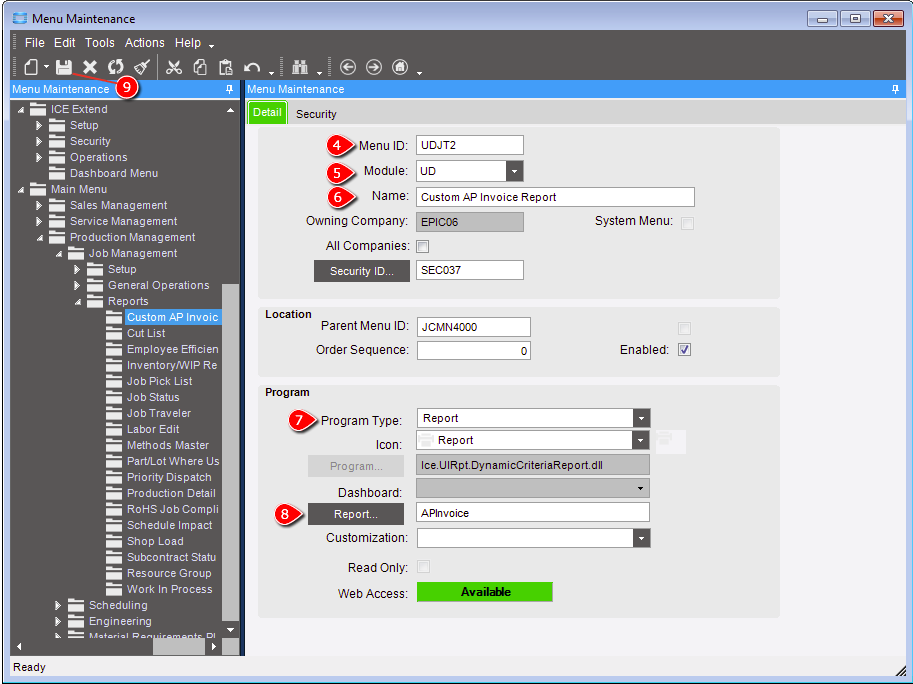This screenshot has width=913, height=684.
Task: Toggle the All Companies checkbox
Action: (423, 246)
